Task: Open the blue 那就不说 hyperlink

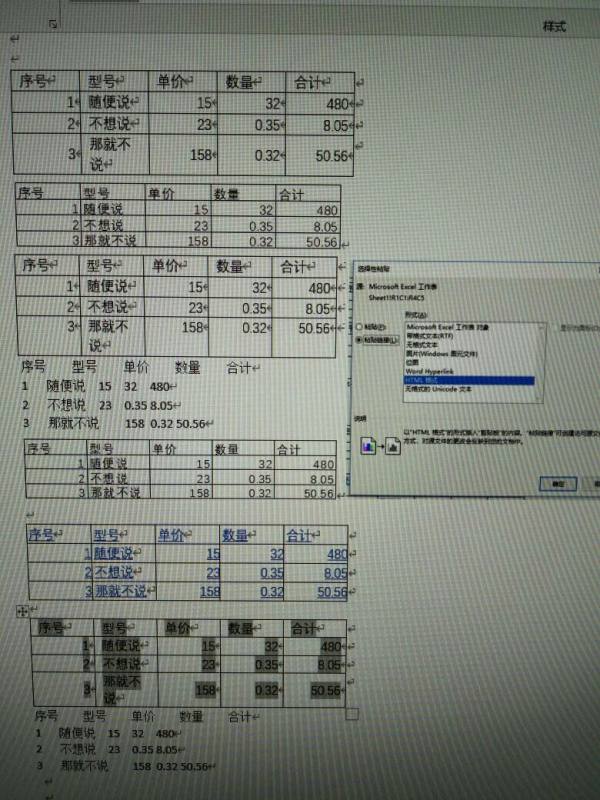Action: [120, 591]
